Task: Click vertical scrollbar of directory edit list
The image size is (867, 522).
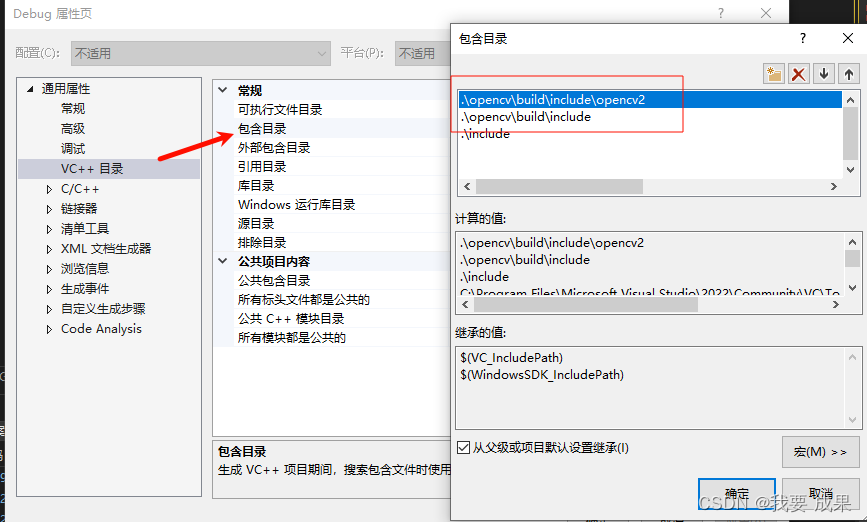Action: pyautogui.click(x=850, y=134)
